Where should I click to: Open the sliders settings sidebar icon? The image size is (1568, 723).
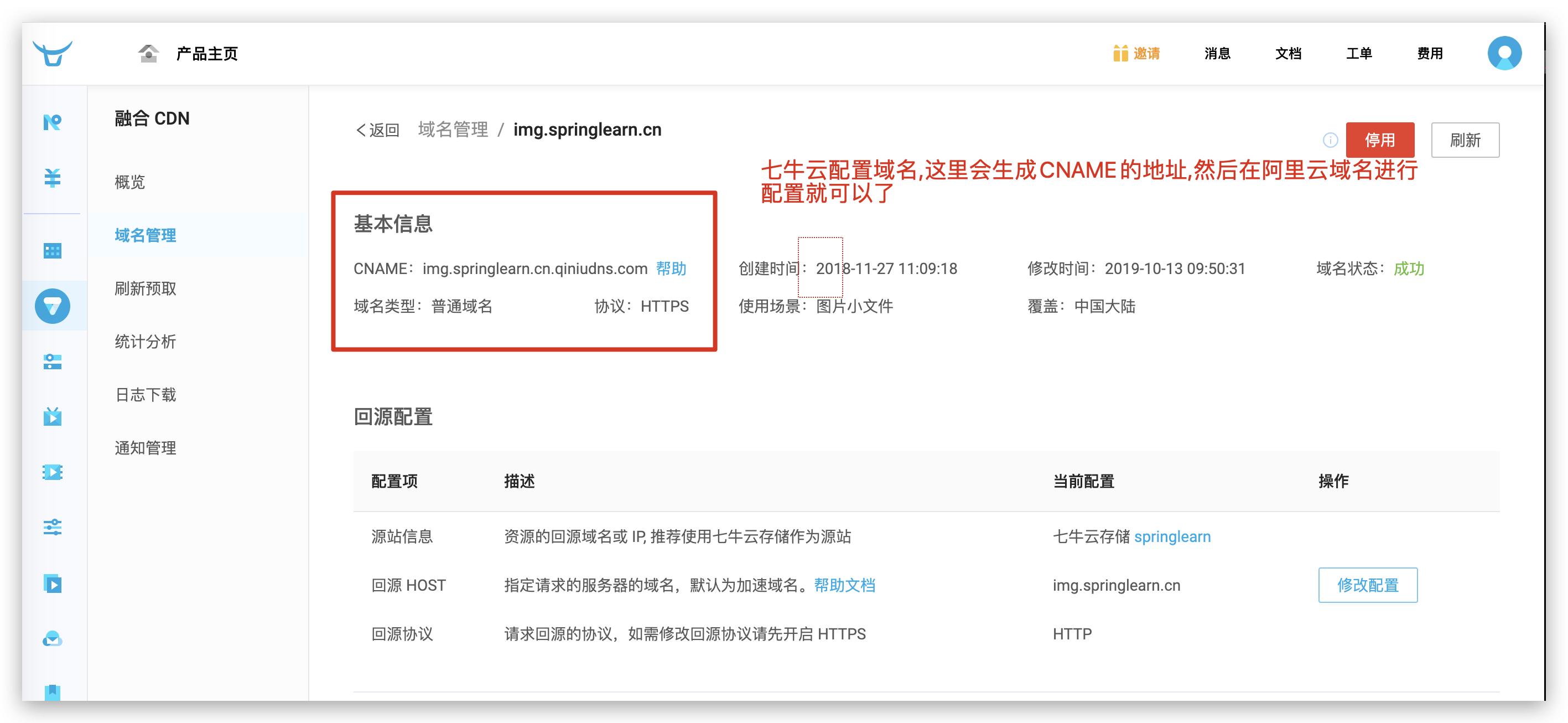pyautogui.click(x=53, y=527)
